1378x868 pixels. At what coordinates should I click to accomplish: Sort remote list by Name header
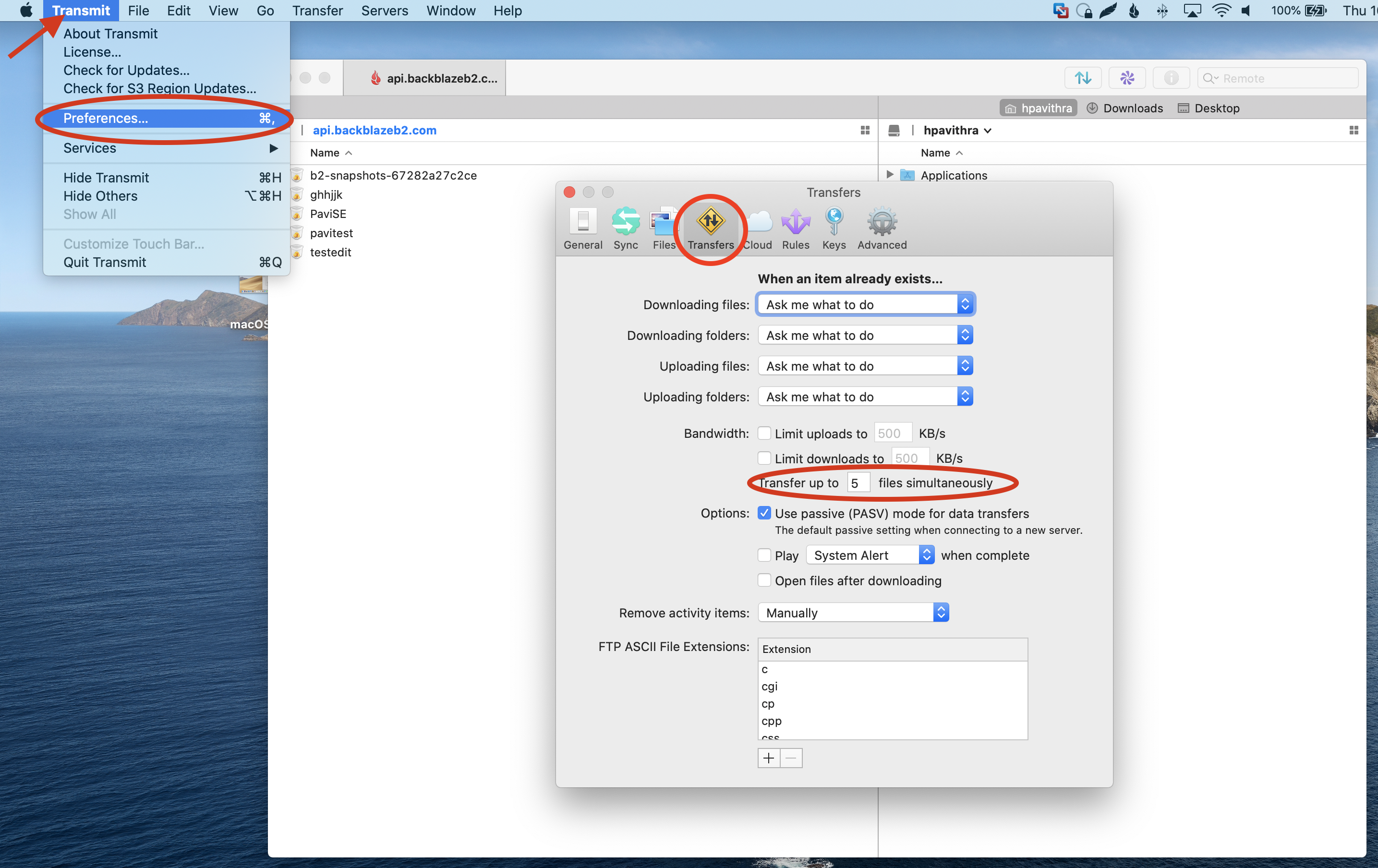pyautogui.click(x=331, y=153)
